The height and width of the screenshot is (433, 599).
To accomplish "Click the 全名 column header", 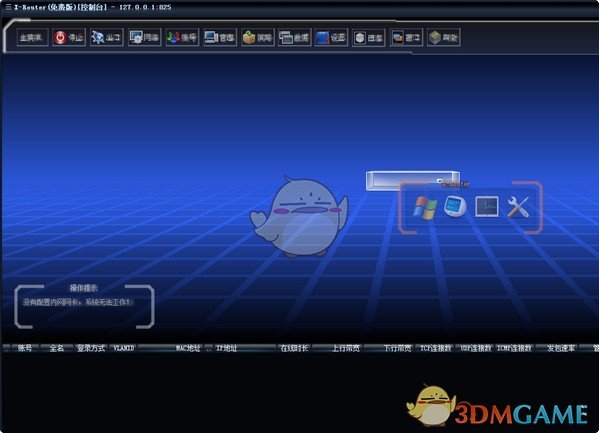I will [x=57, y=348].
